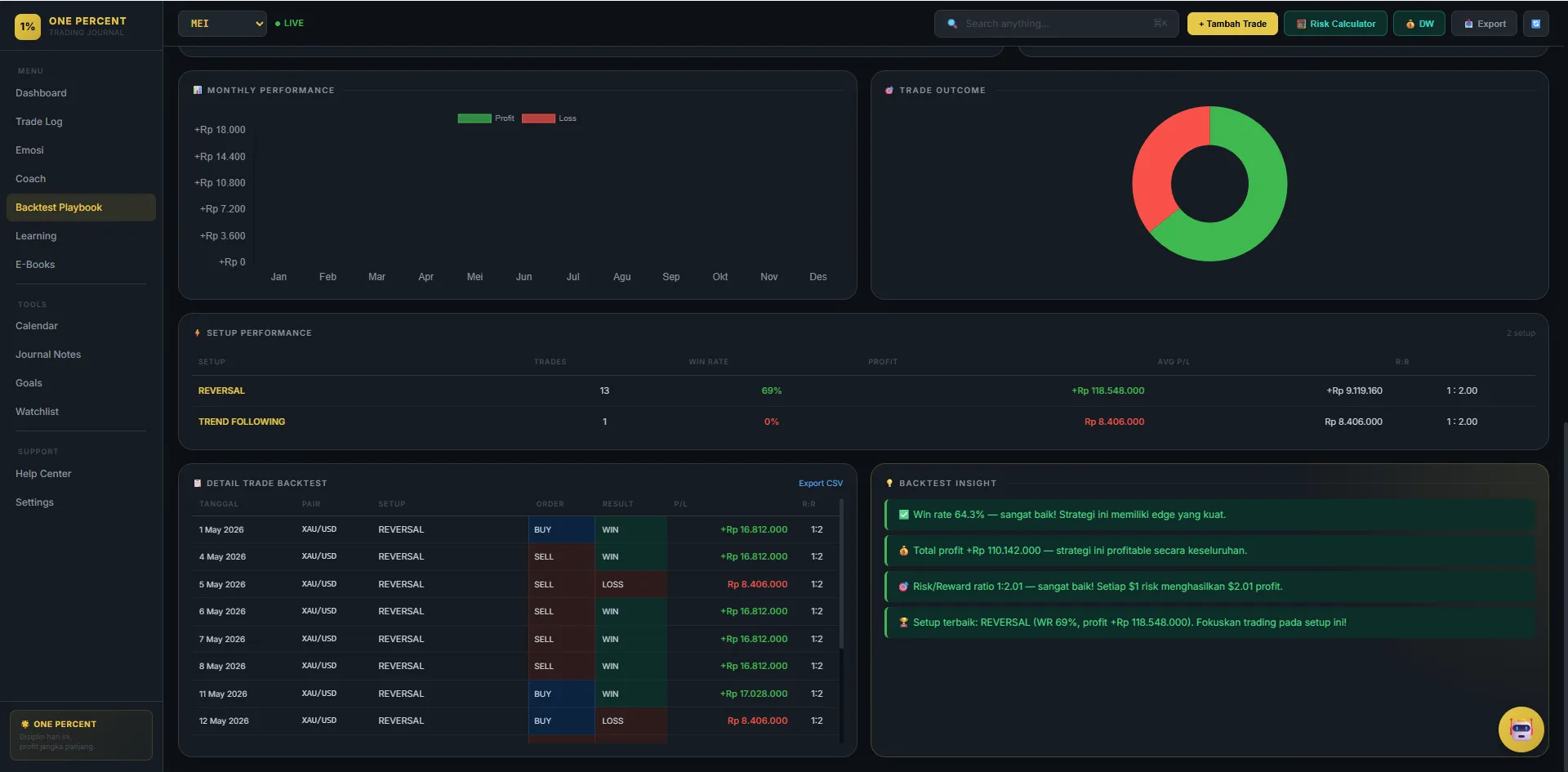Click the WIN result for 7 May 2026
This screenshot has width=1568, height=772.
point(630,639)
